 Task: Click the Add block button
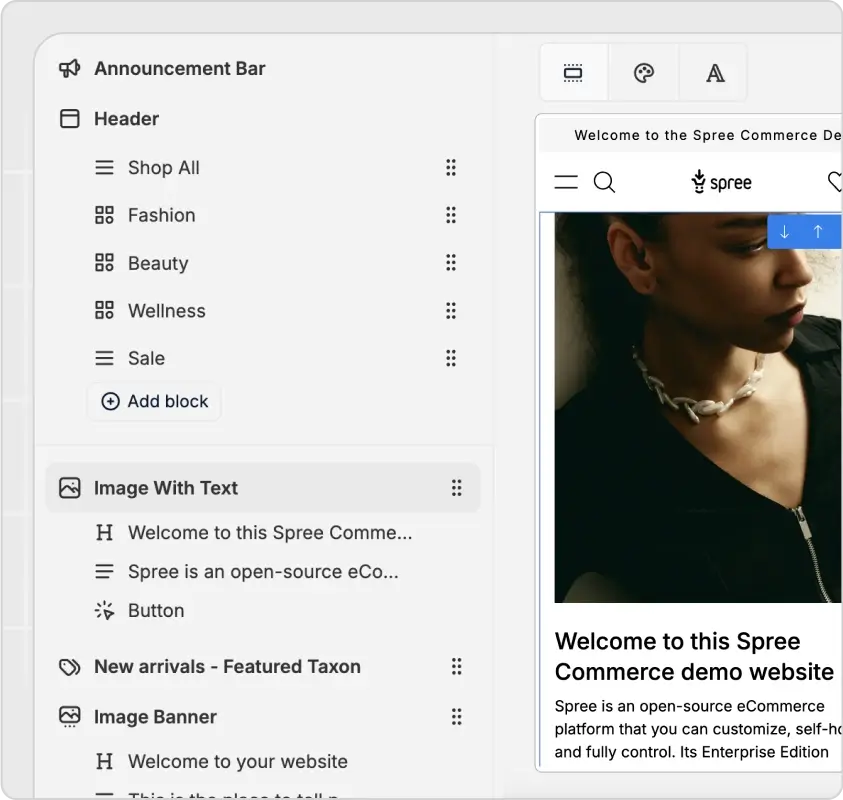click(155, 401)
